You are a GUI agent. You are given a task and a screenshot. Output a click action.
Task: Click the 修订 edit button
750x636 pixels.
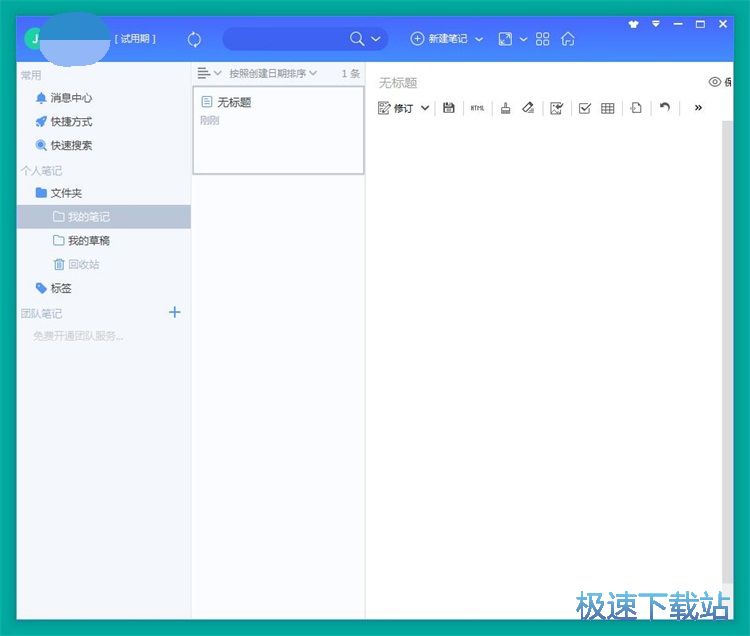click(x=395, y=108)
